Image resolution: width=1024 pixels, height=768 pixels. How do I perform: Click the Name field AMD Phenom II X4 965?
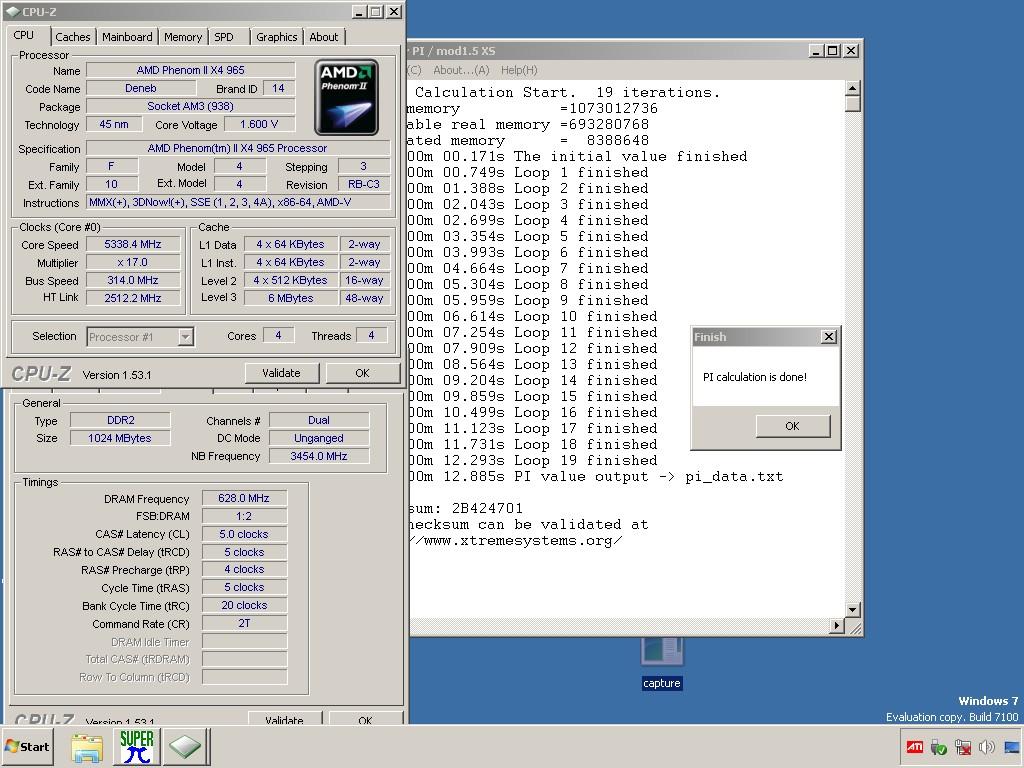(x=190, y=70)
